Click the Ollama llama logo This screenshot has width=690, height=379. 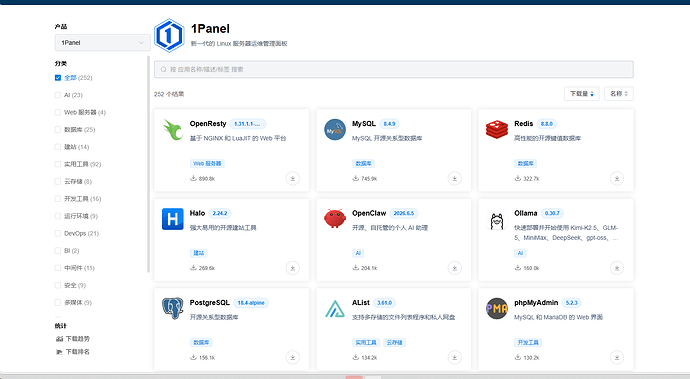[x=497, y=221]
